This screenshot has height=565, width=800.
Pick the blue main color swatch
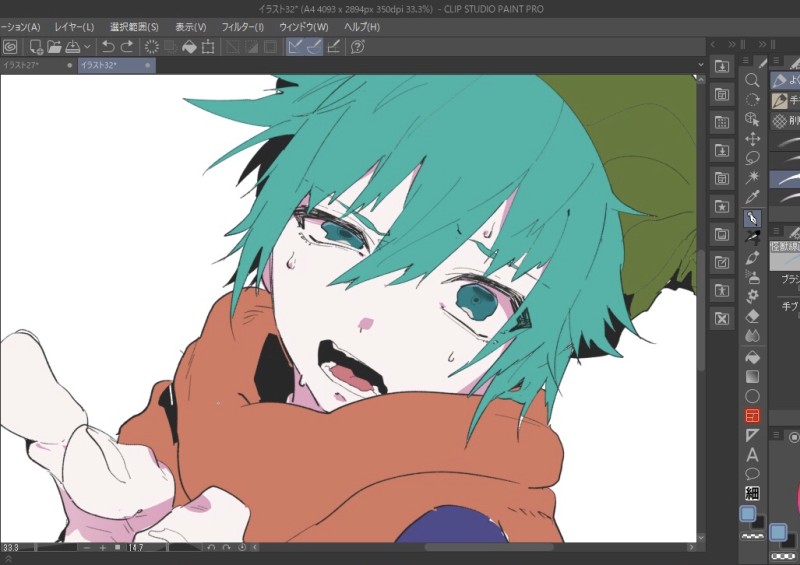tap(748, 514)
